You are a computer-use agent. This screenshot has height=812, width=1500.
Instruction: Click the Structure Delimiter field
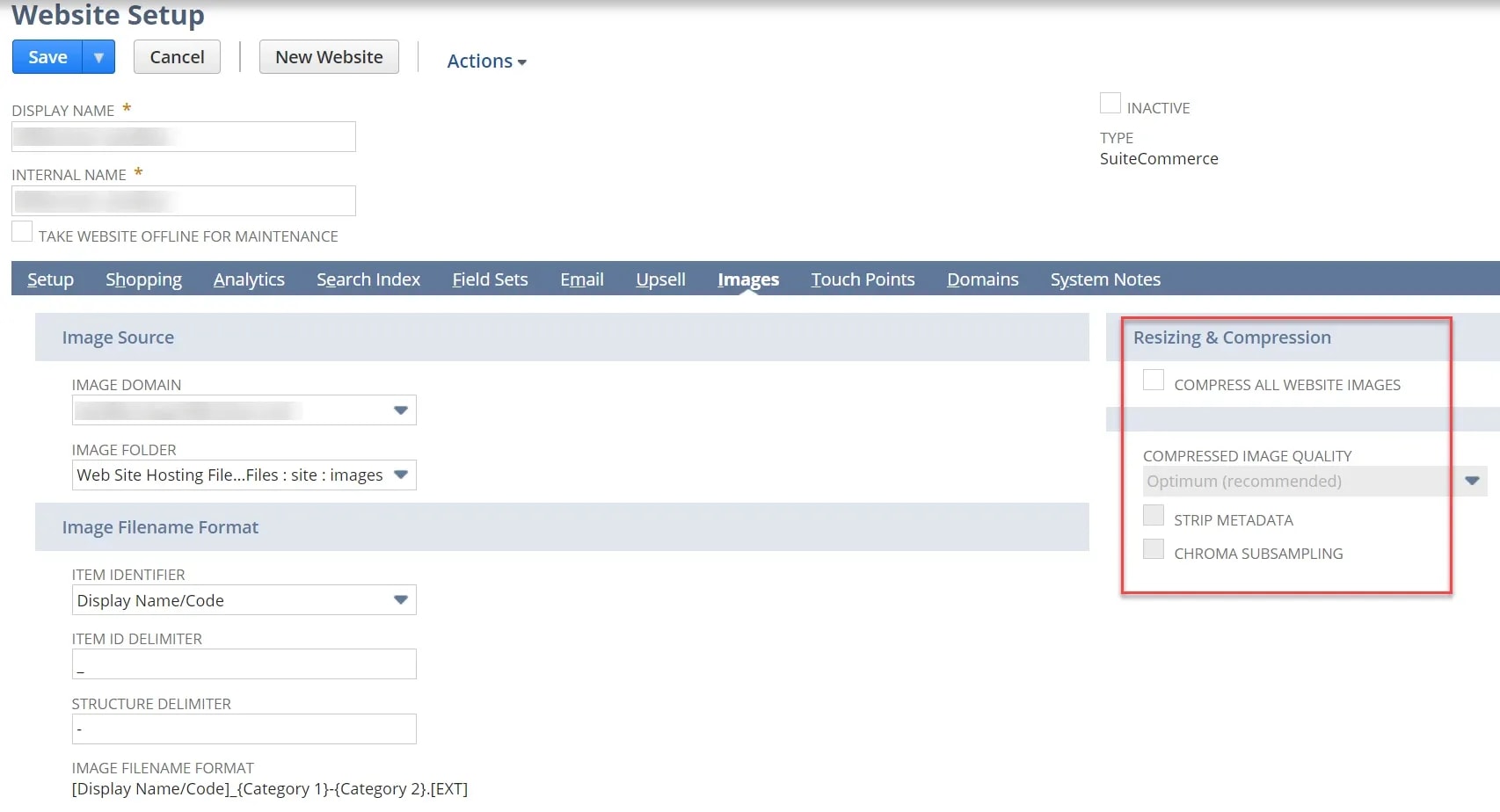pos(244,729)
